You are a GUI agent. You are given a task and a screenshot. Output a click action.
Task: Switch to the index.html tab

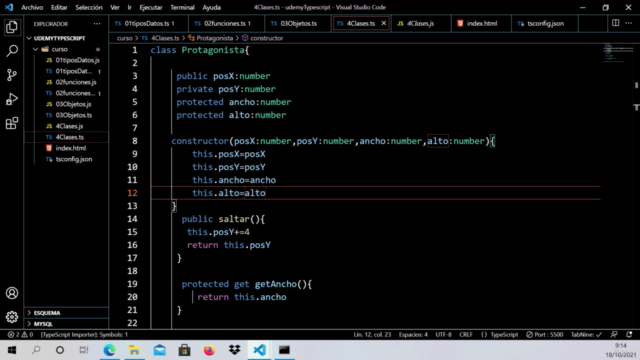[x=482, y=23]
